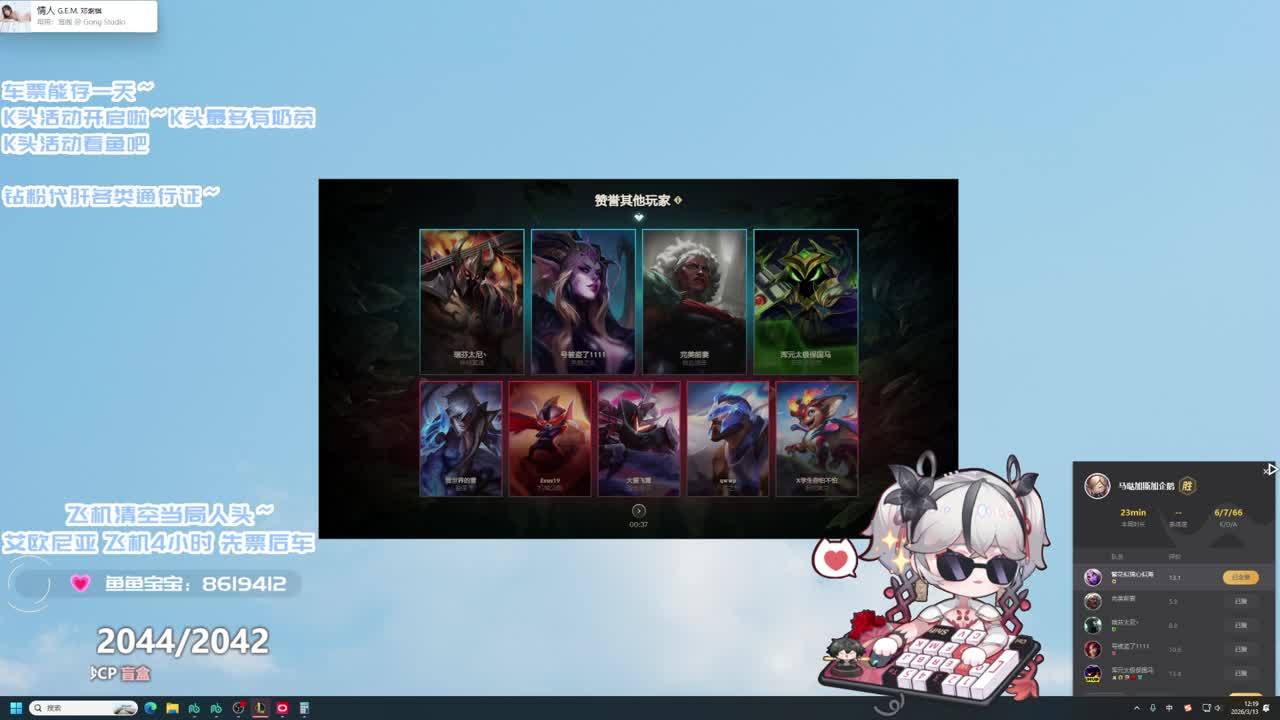This screenshot has height=720, width=1280.
Task: Click the 已赞 button in the bottom teammate row
Action: pyautogui.click(x=1240, y=673)
